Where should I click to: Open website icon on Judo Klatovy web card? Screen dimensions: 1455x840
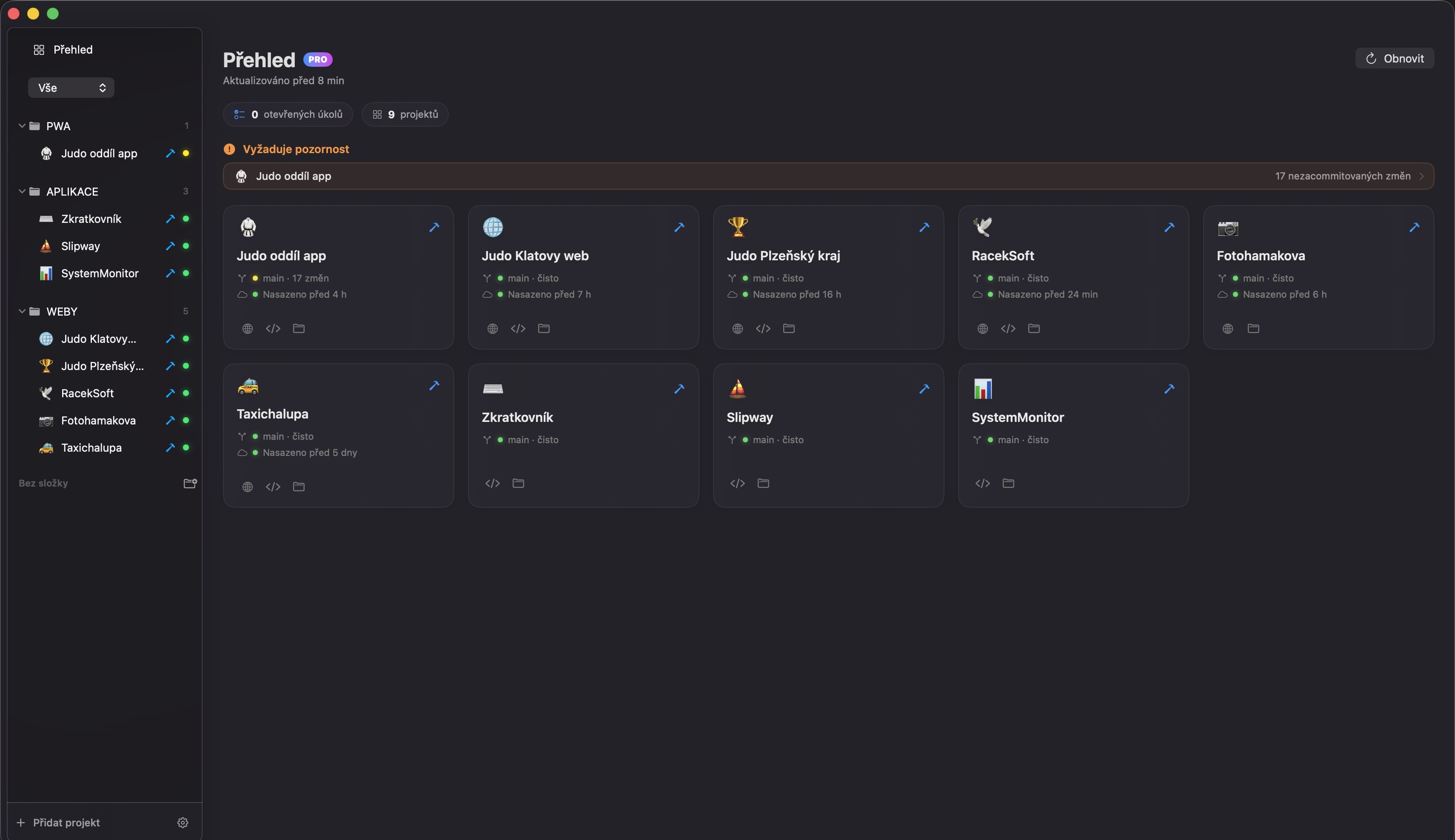tap(493, 328)
